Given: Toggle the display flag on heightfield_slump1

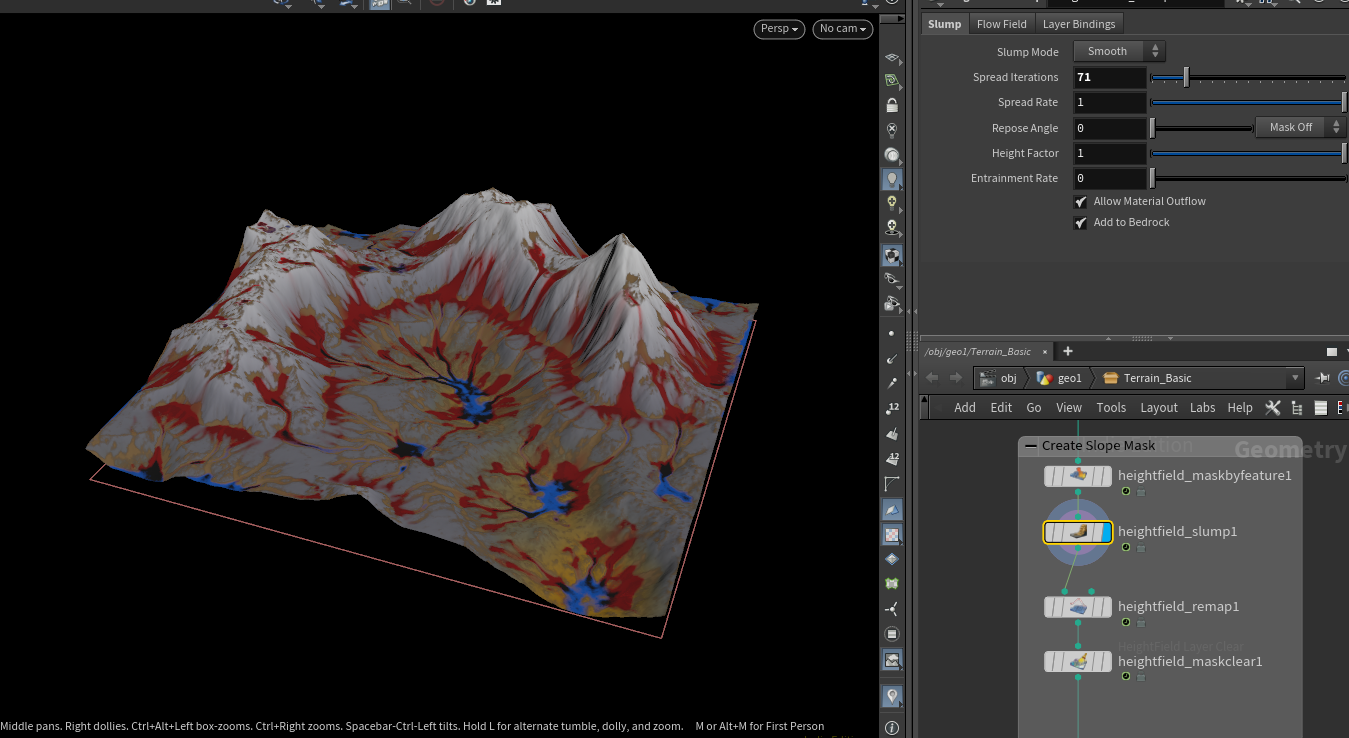Looking at the screenshot, I should click(x=1103, y=532).
